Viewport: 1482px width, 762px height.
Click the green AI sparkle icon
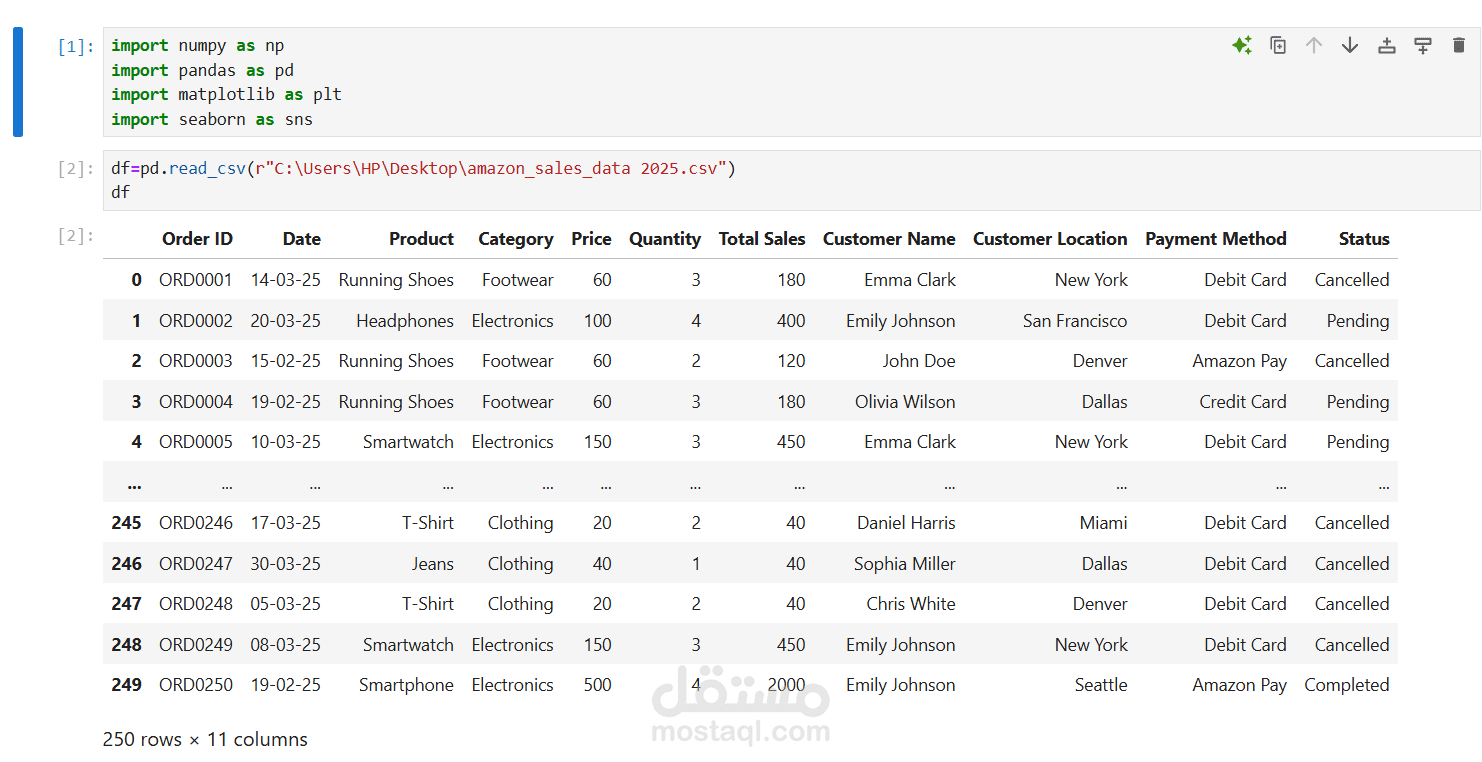[x=1242, y=45]
